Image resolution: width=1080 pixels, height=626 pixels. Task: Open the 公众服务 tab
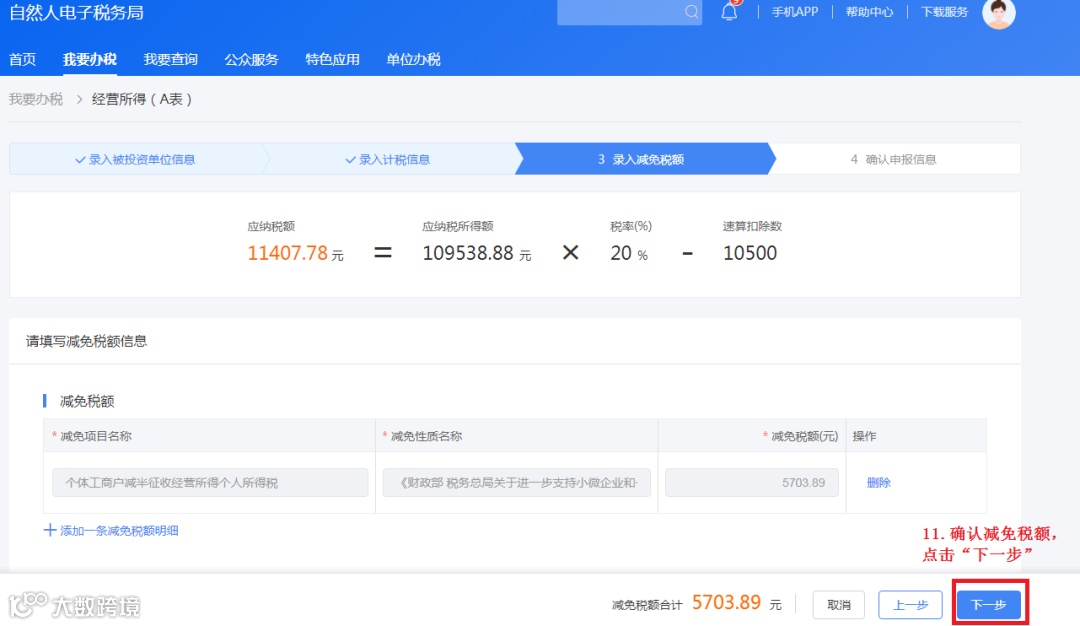(x=251, y=59)
